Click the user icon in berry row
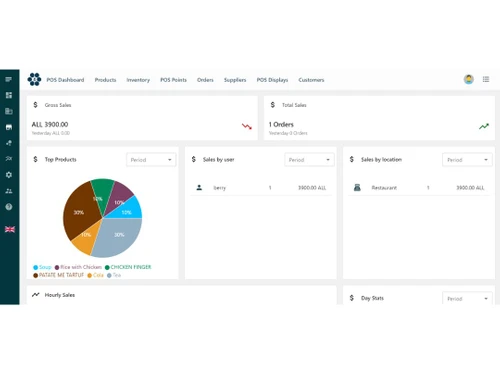 coord(199,188)
